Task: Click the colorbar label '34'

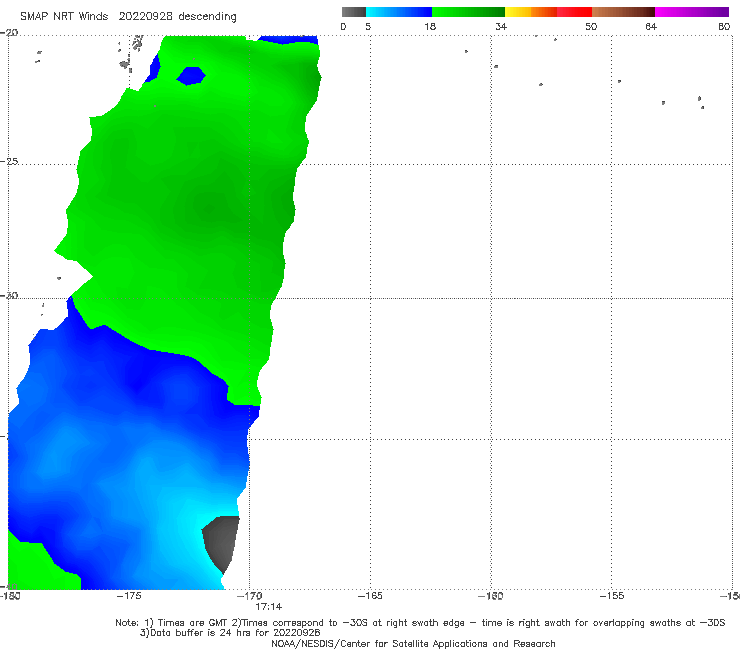Action: click(x=501, y=26)
